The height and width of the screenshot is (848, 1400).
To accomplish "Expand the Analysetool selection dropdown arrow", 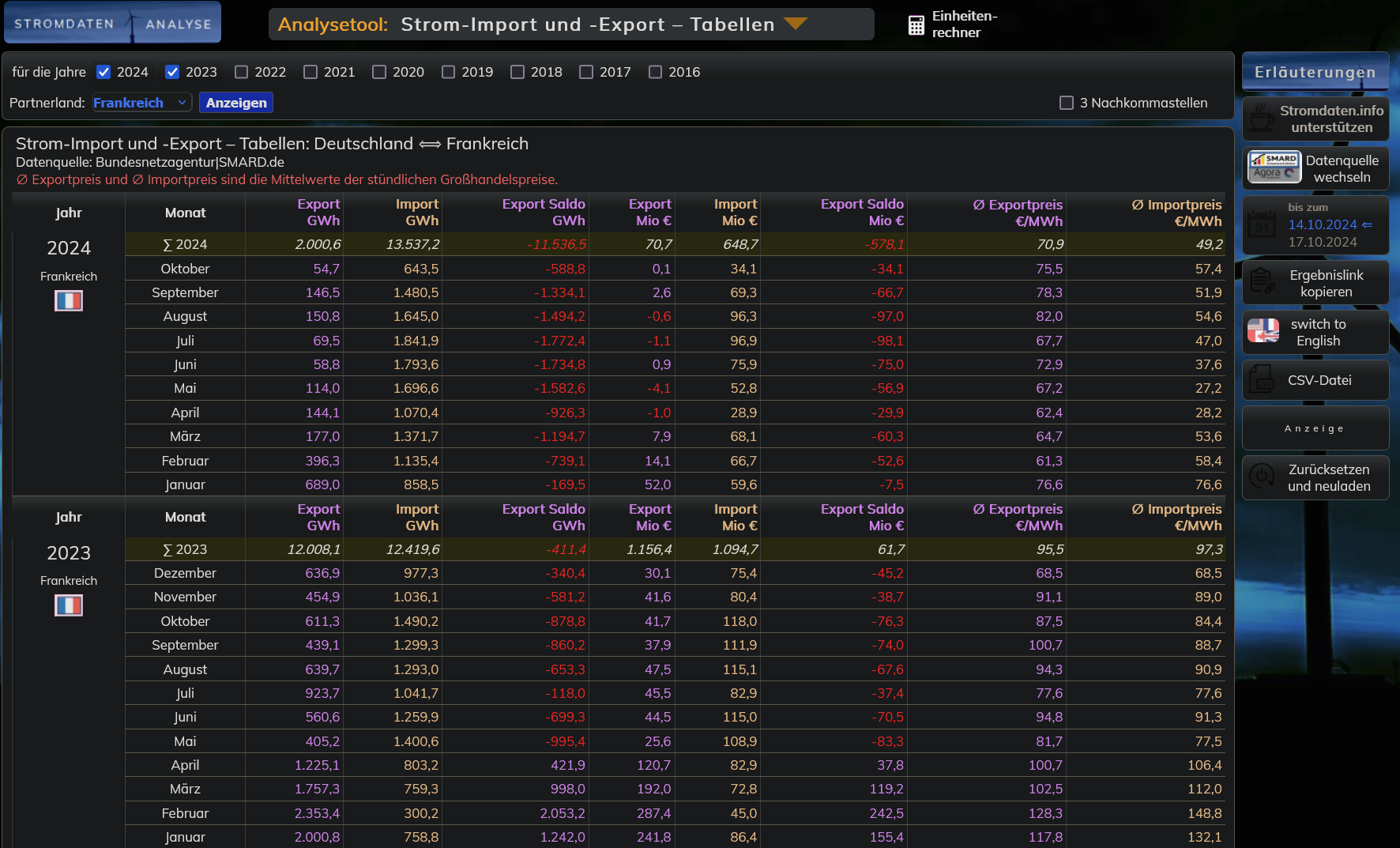I will pyautogui.click(x=796, y=24).
